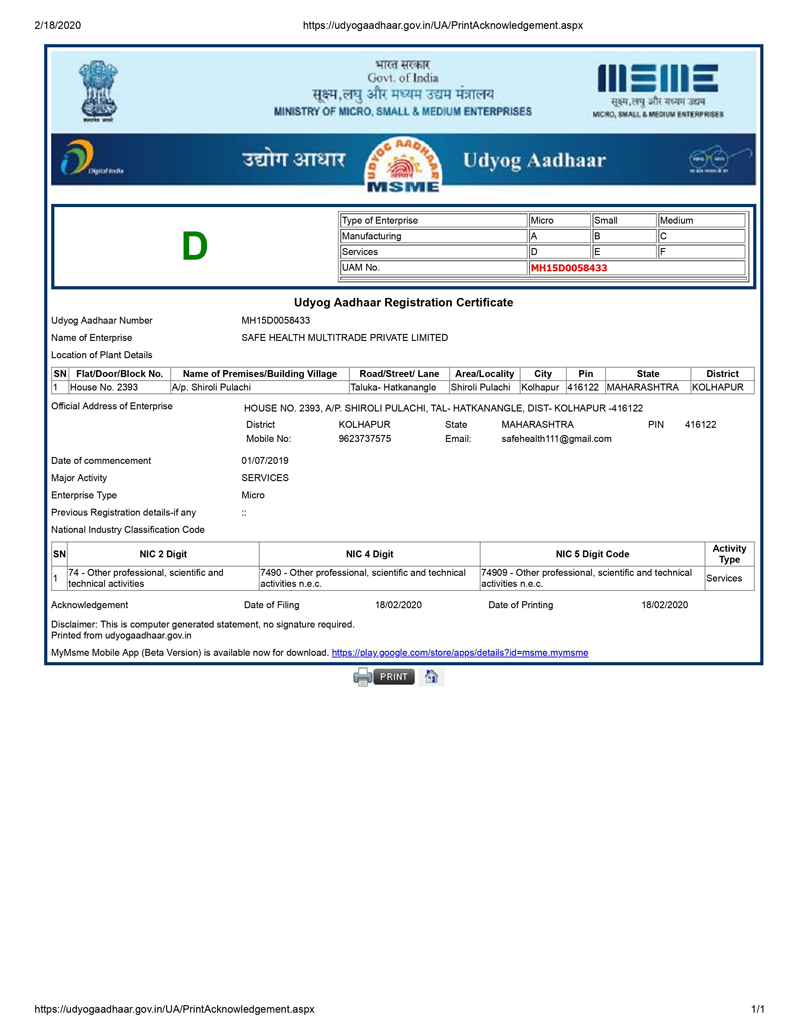The image size is (800, 1035).
Task: Click the MAHARASHTRA State cell in plant table
Action: tap(648, 387)
